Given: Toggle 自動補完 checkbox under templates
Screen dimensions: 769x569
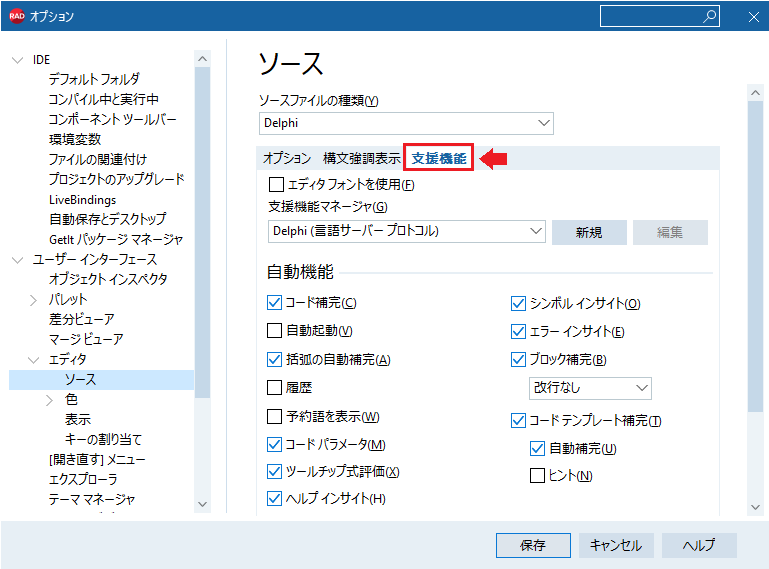Looking at the screenshot, I should coord(538,448).
